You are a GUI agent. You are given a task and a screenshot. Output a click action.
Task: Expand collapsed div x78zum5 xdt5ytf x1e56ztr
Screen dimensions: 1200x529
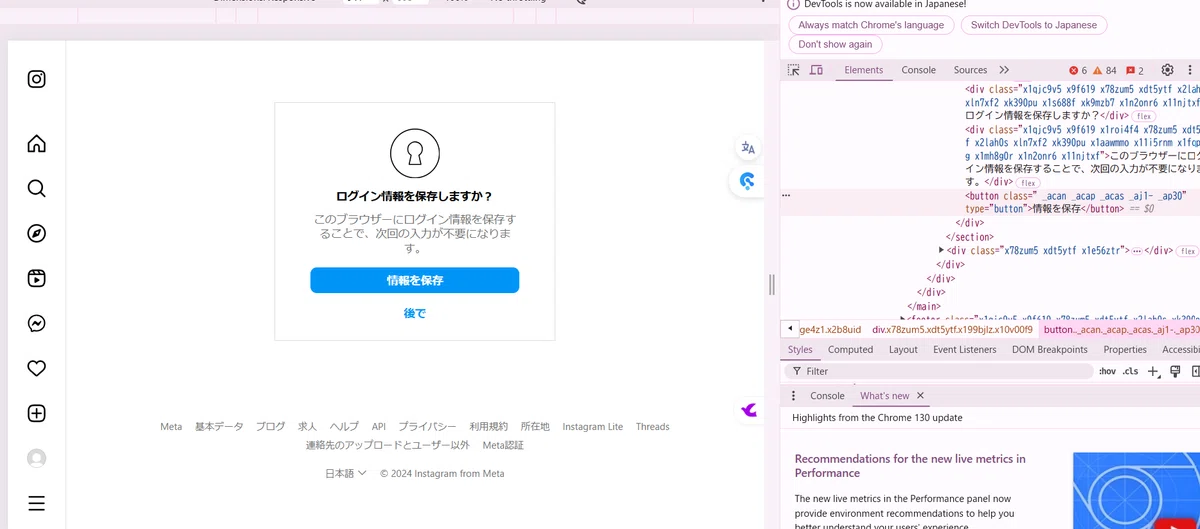coord(942,250)
